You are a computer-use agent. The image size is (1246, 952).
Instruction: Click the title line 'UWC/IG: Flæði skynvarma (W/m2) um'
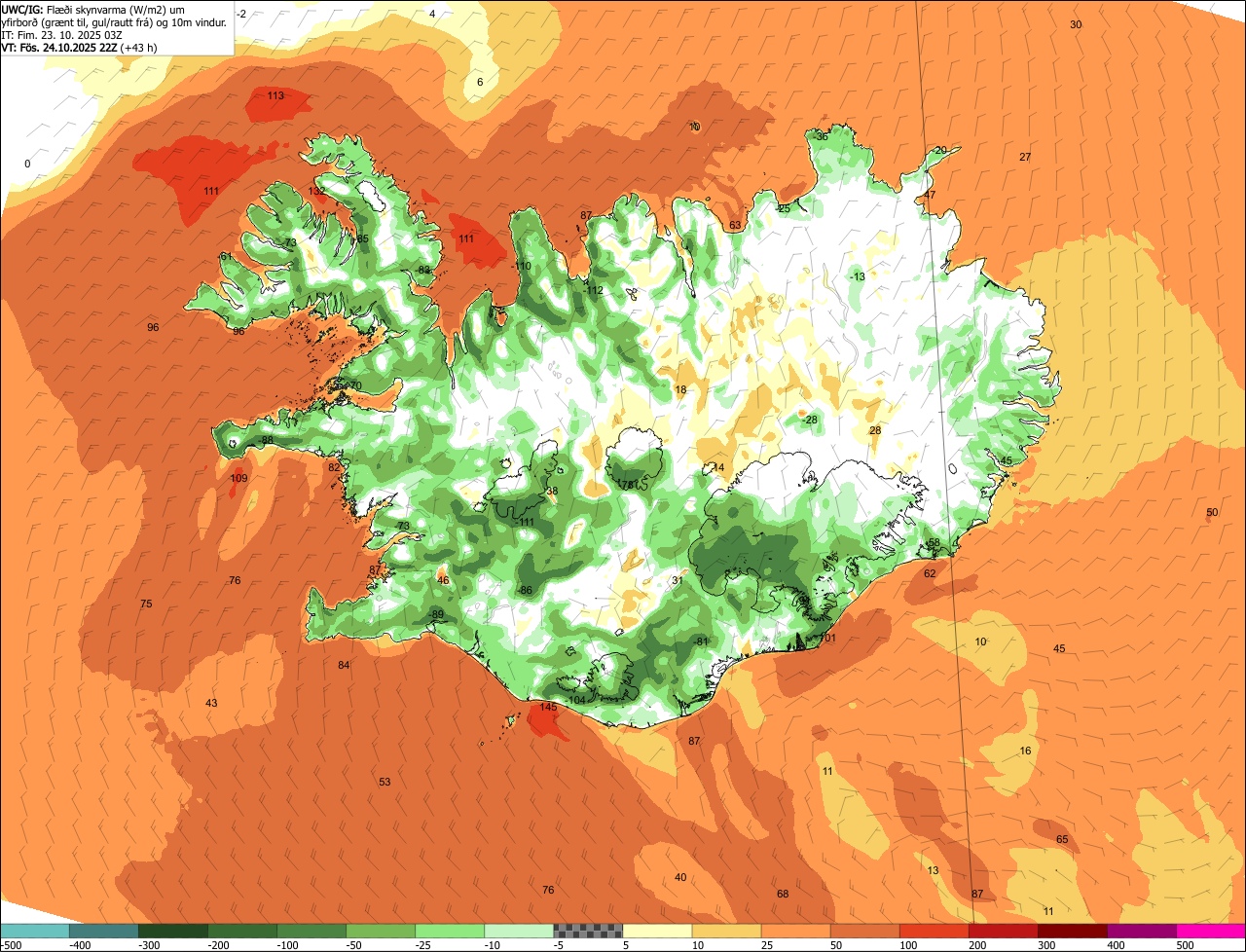pos(93,10)
